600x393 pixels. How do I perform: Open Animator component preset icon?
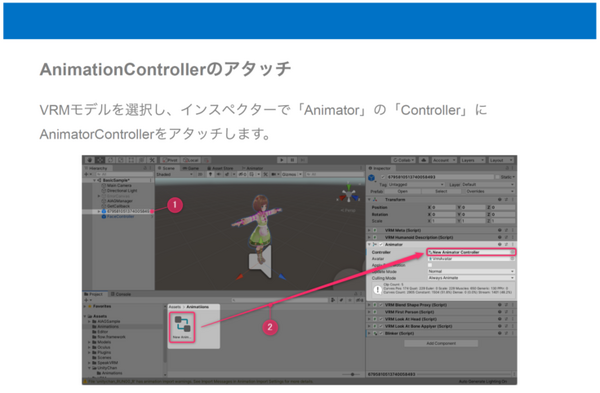point(506,244)
